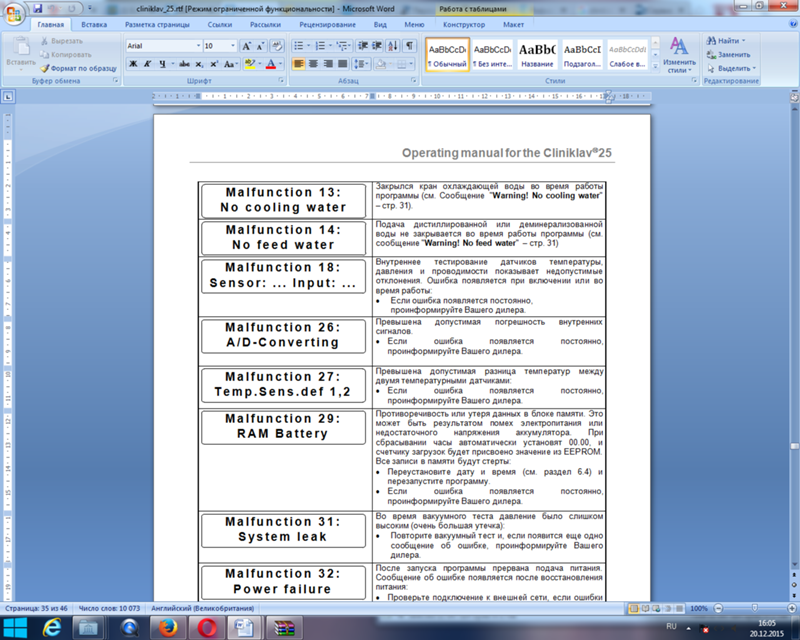800x640 pixels.
Task: Toggle show paragraph marks (¶)
Action: click(409, 46)
